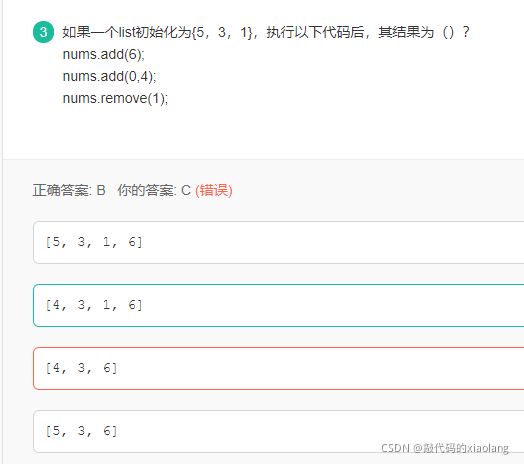Screen dimensions: 524x464
Task: Select the green-outlined option [4, 3, 1, 6]
Action: 278,305
